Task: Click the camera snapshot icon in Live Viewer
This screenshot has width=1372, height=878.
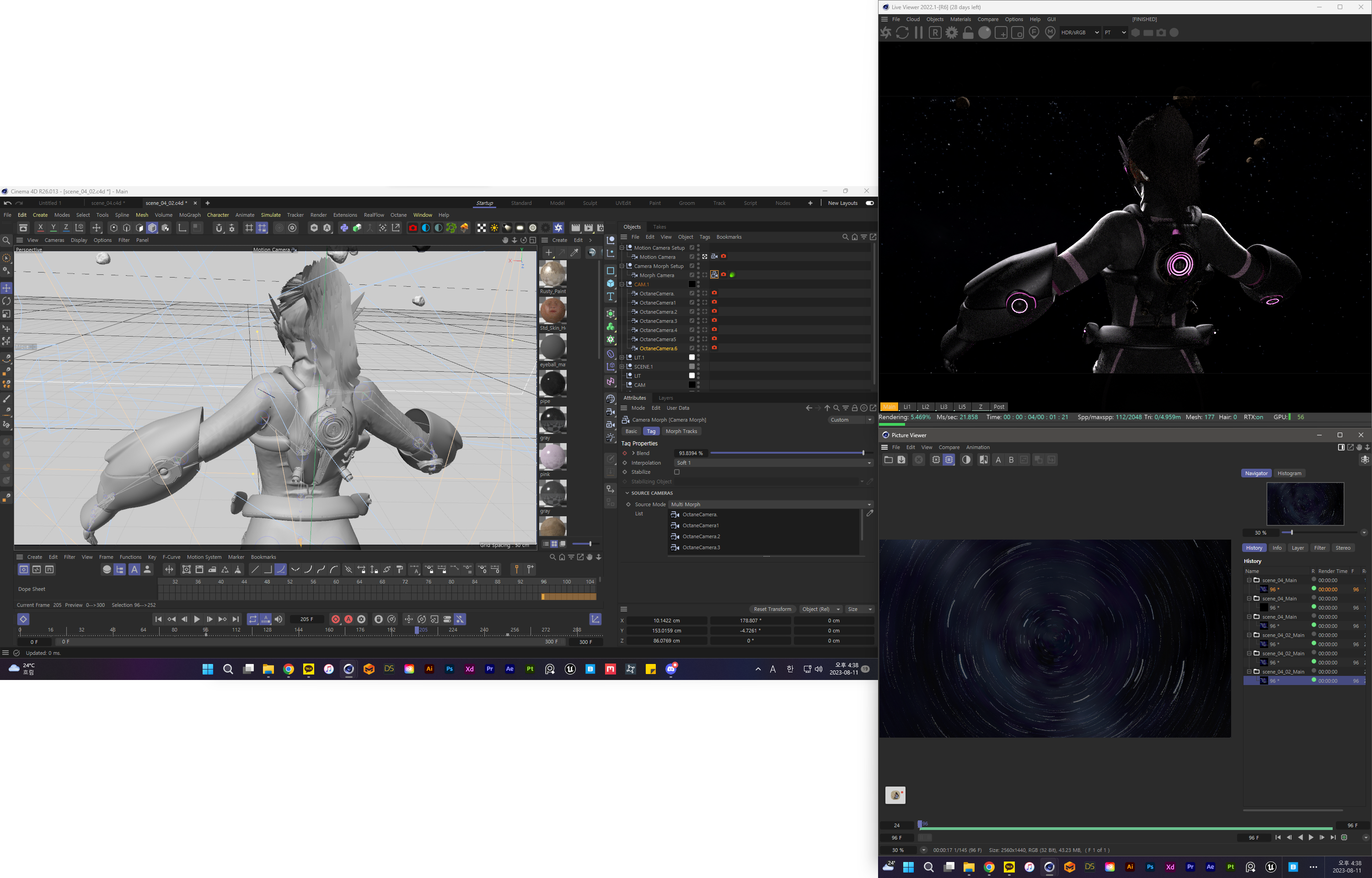Action: [1161, 32]
